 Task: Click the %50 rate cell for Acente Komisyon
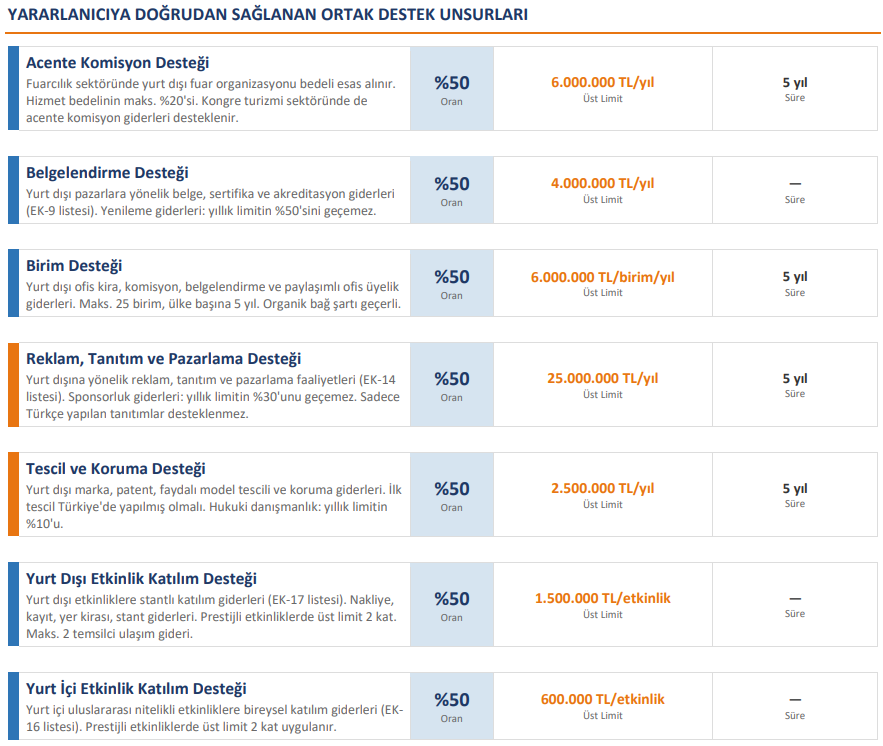click(451, 88)
